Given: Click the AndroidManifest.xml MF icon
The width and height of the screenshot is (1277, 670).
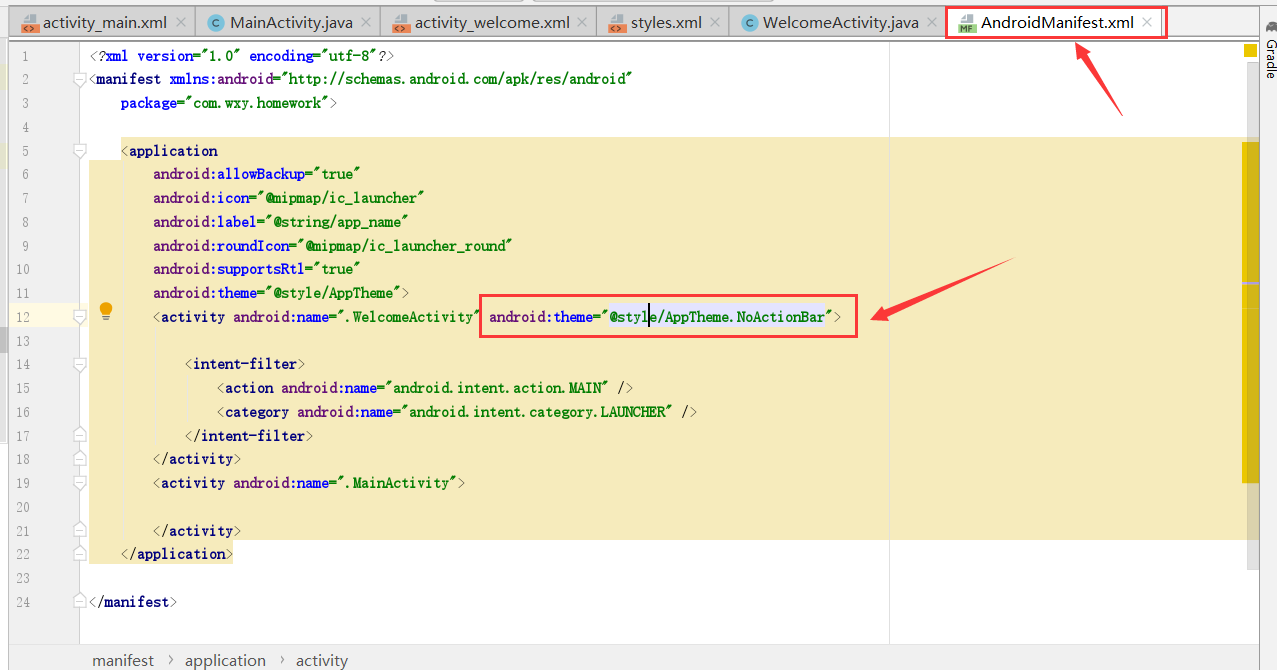Looking at the screenshot, I should pyautogui.click(x=967, y=23).
